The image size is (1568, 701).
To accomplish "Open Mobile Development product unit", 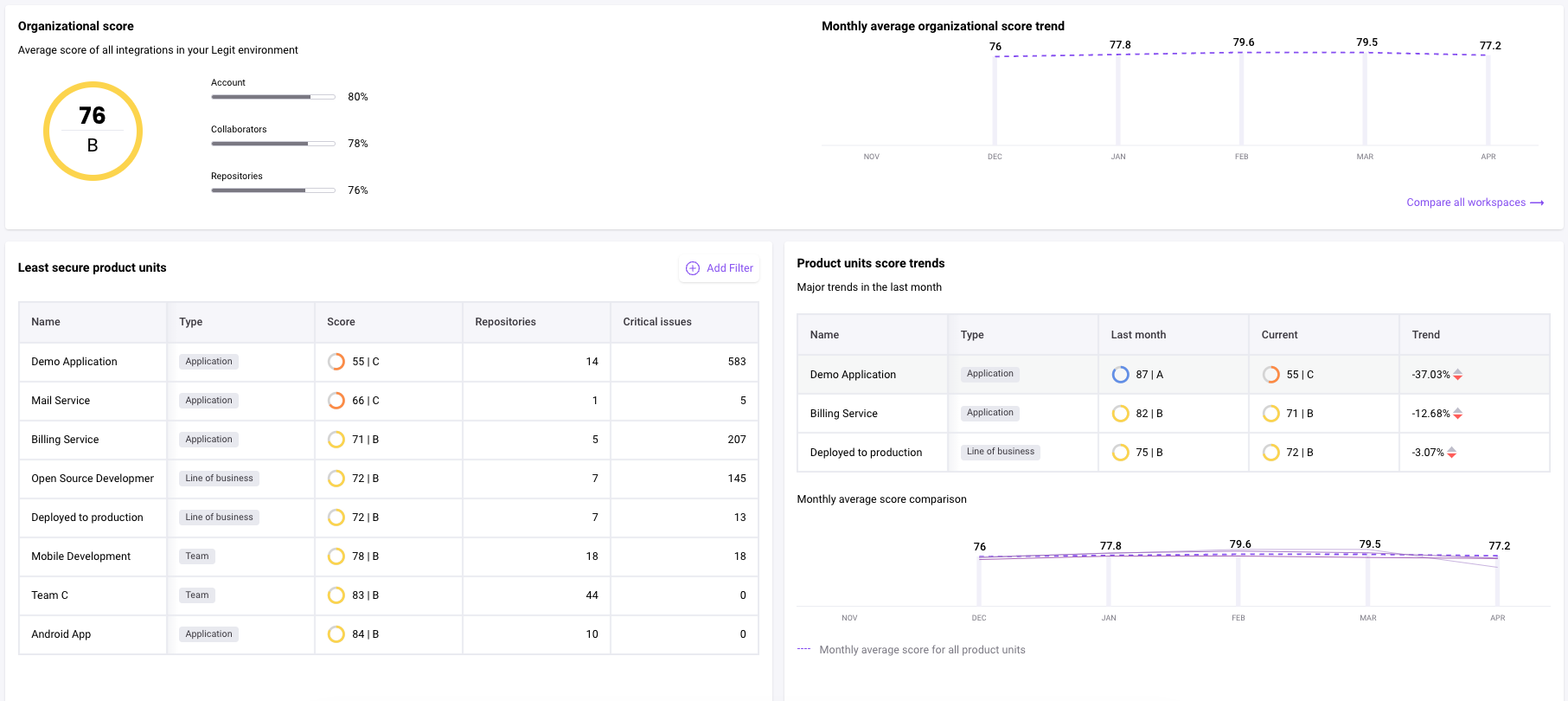I will (81, 556).
